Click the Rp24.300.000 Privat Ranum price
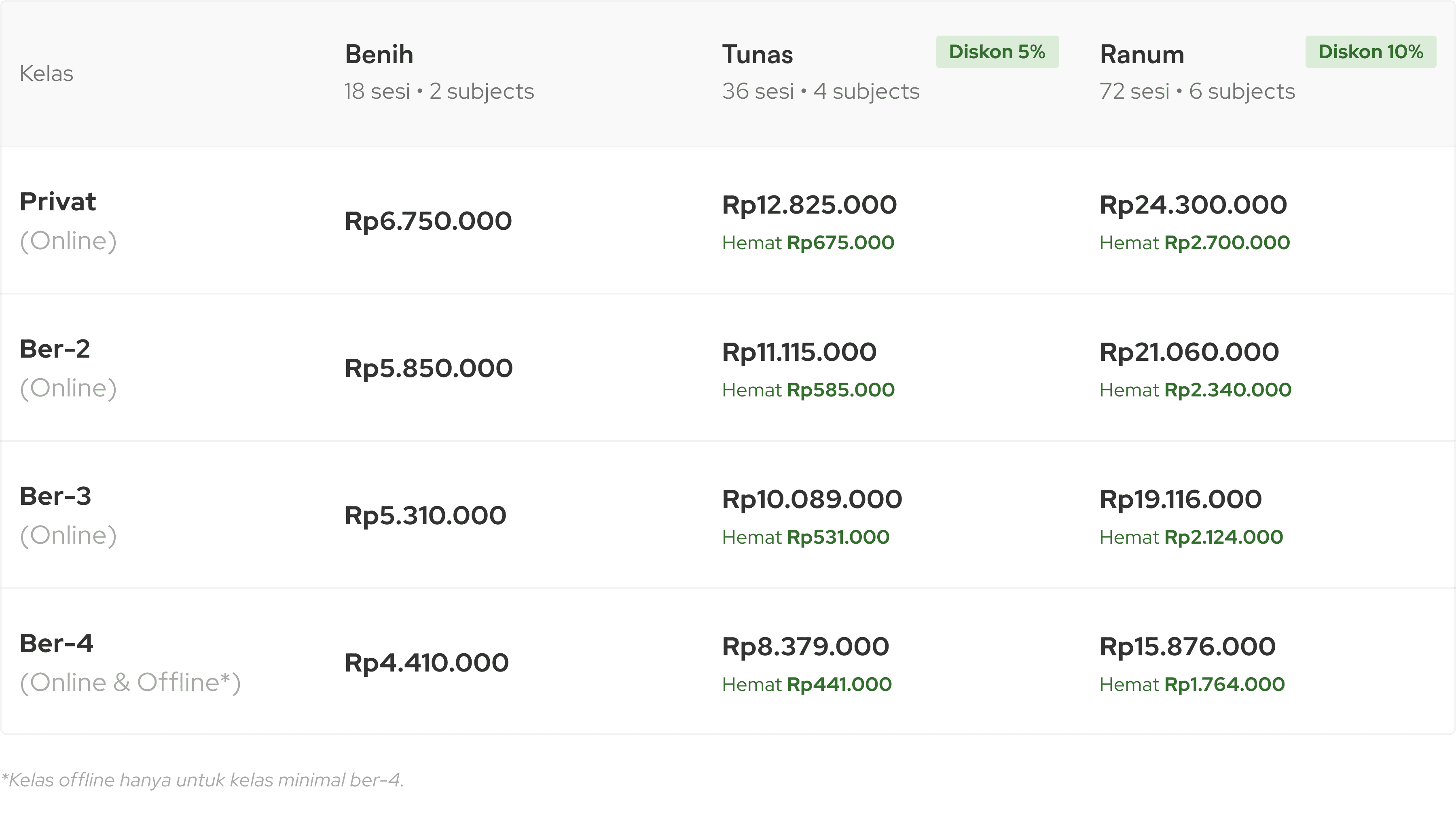Screen dimensions: 1456x822 [1193, 205]
